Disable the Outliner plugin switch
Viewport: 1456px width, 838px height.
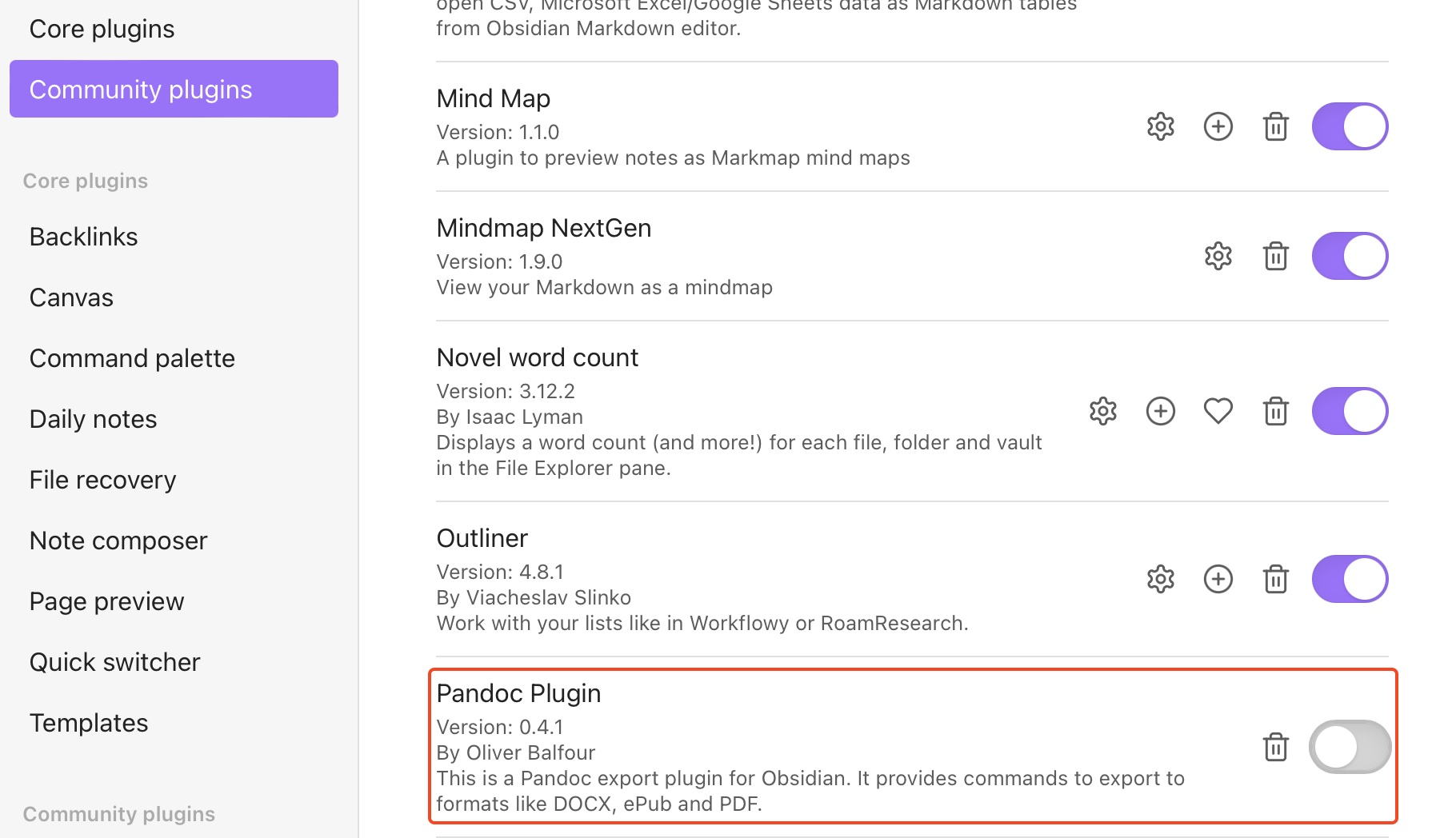point(1350,579)
